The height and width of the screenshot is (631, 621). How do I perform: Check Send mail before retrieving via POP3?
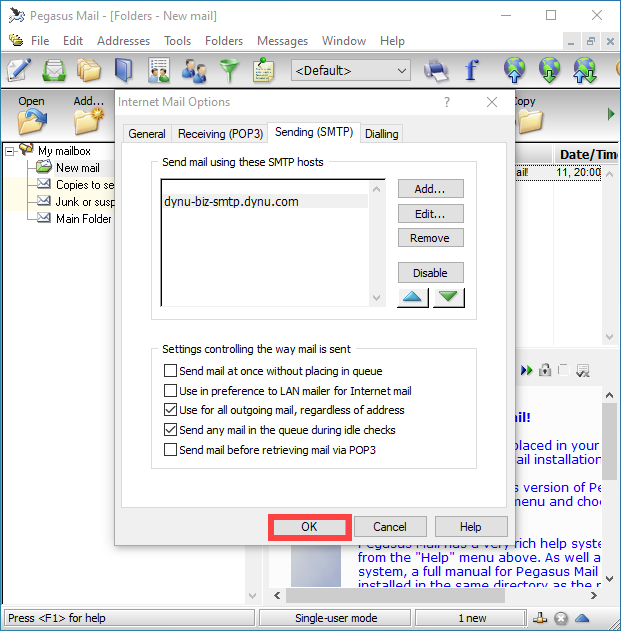[170, 450]
